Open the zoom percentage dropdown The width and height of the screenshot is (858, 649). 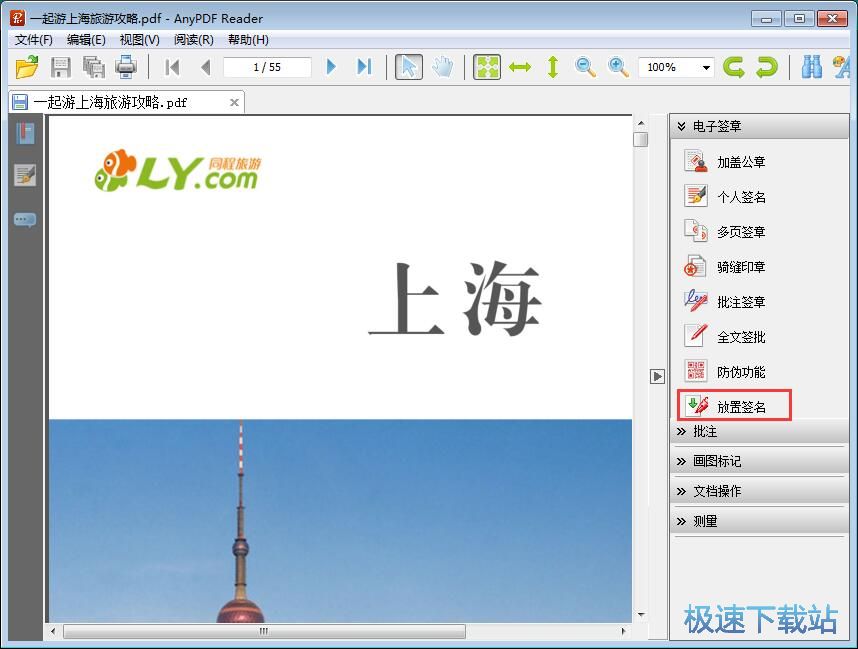pos(707,67)
